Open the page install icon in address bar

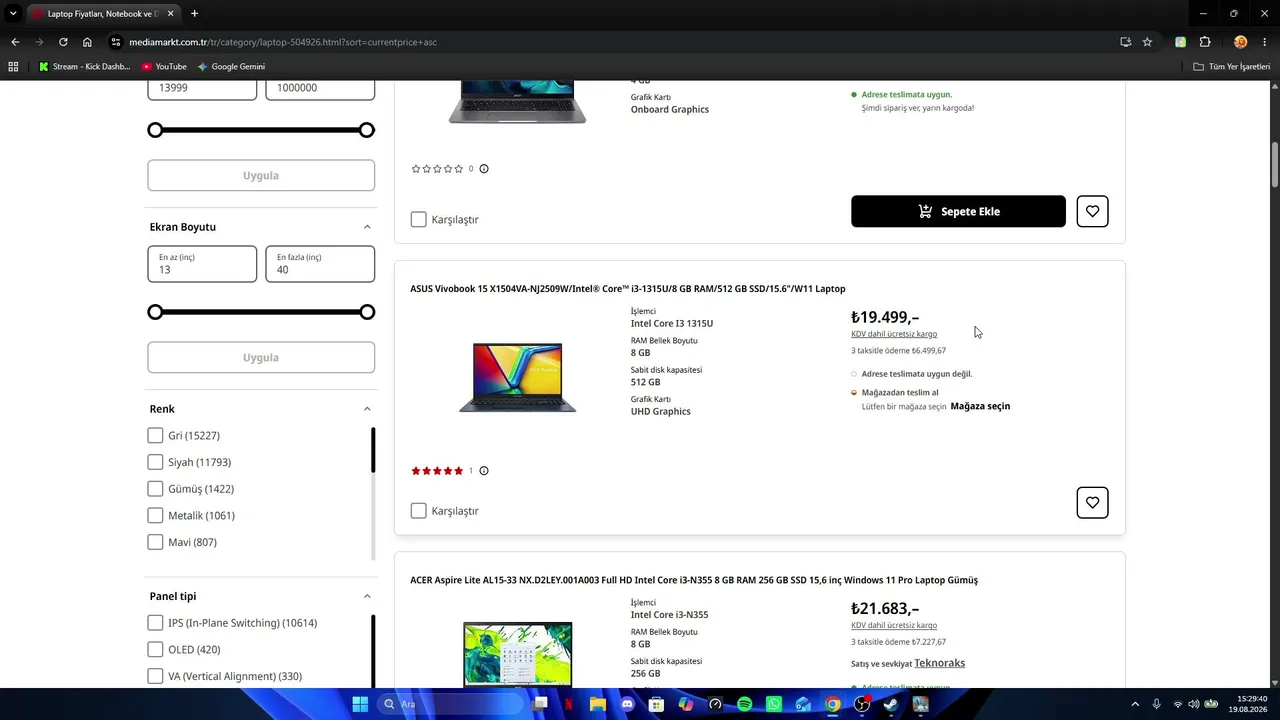coord(1126,42)
